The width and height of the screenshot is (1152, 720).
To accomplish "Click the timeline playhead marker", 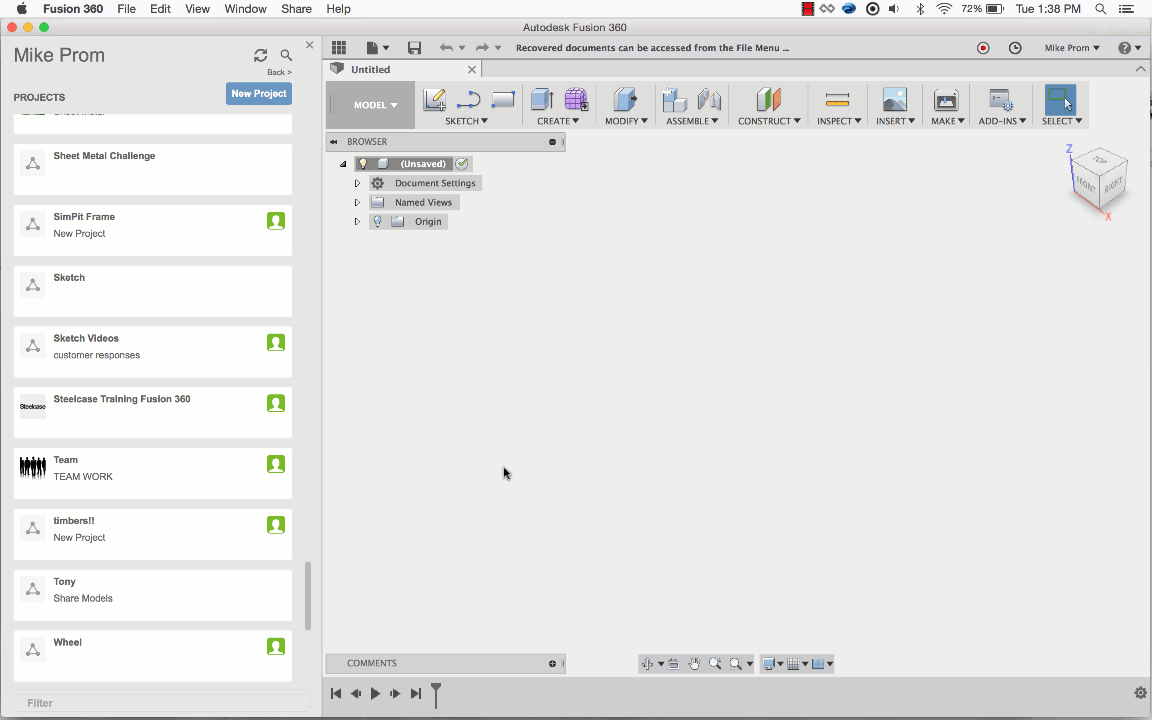I will point(436,694).
